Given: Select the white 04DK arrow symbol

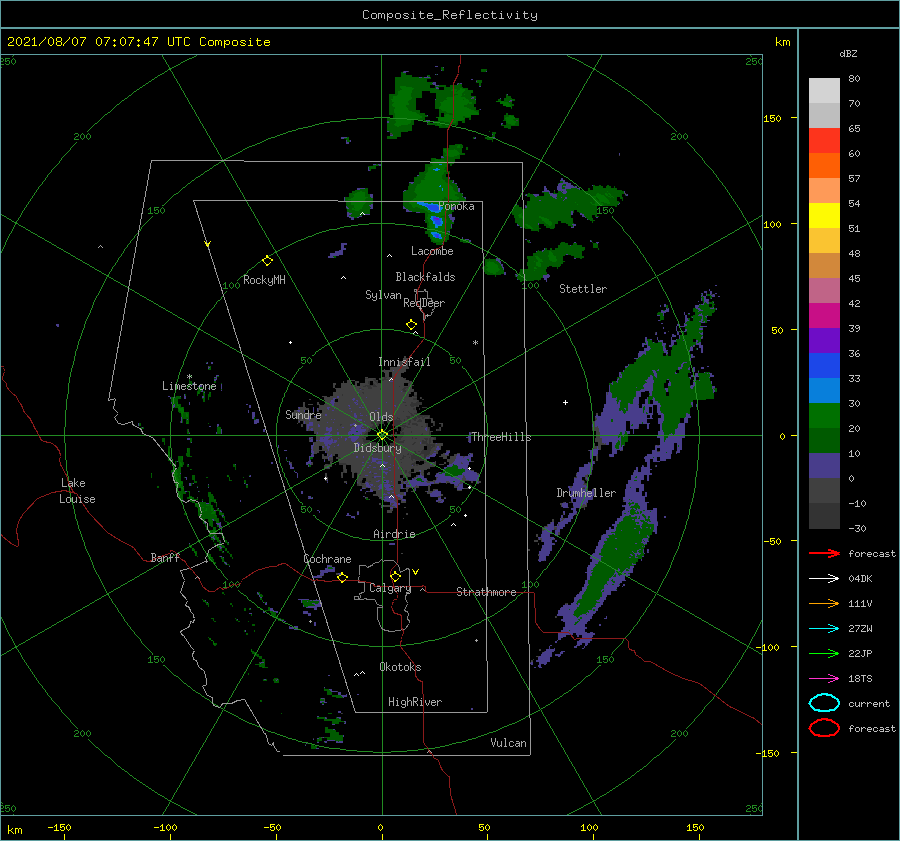Looking at the screenshot, I should [824, 578].
